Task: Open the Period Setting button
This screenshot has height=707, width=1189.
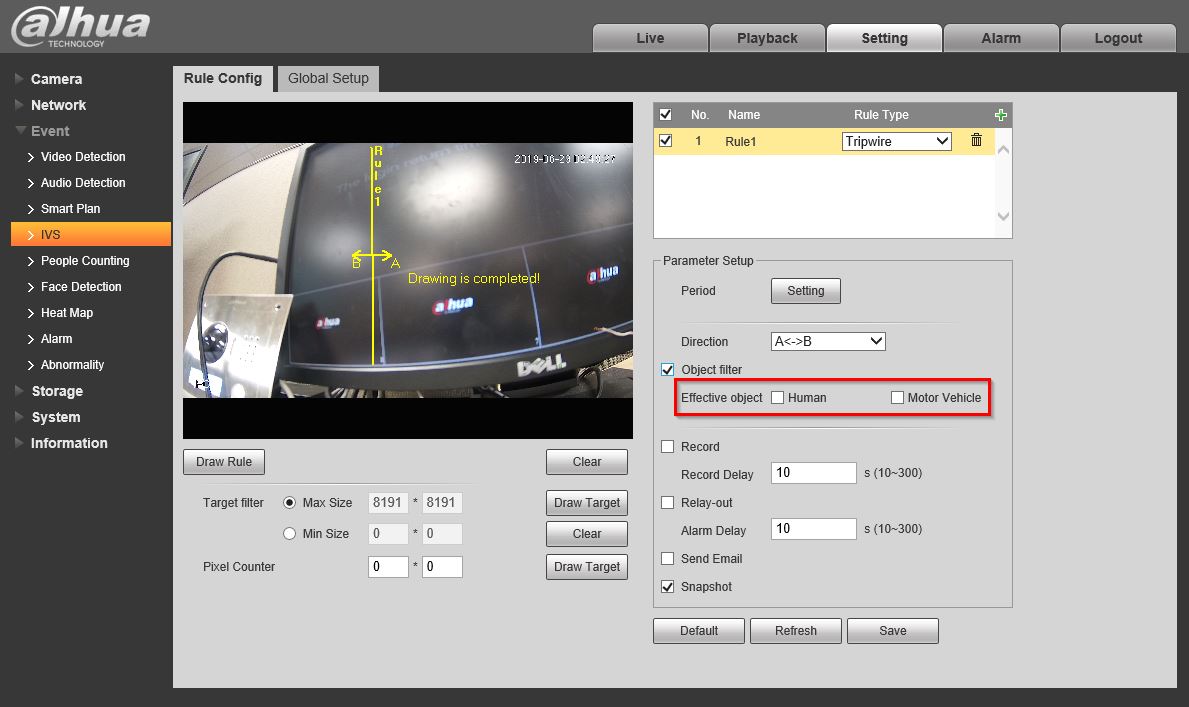Action: 805,291
